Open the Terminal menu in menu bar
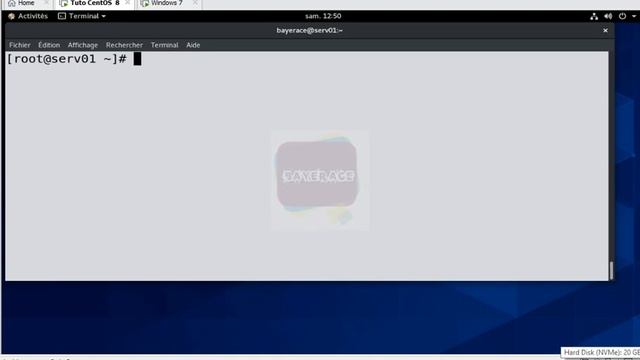The image size is (640, 360). tap(164, 45)
